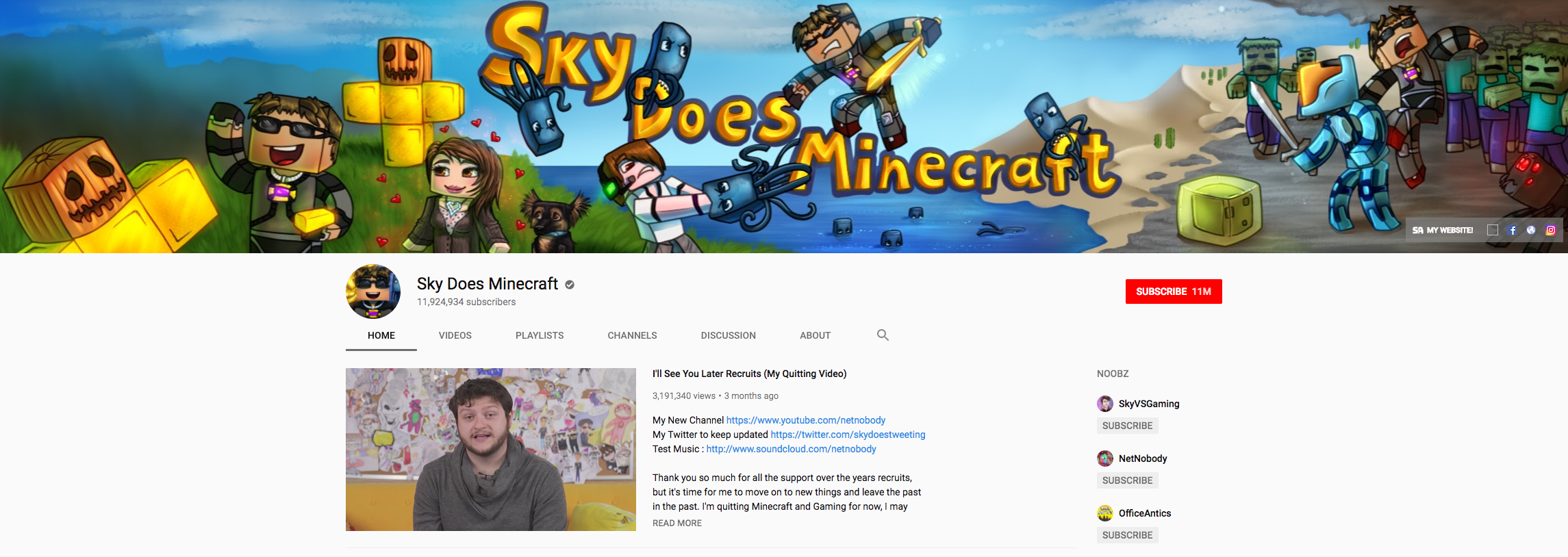The height and width of the screenshot is (557, 1568).
Task: Click the red SUBSCRIBE 11M button
Action: (x=1174, y=292)
